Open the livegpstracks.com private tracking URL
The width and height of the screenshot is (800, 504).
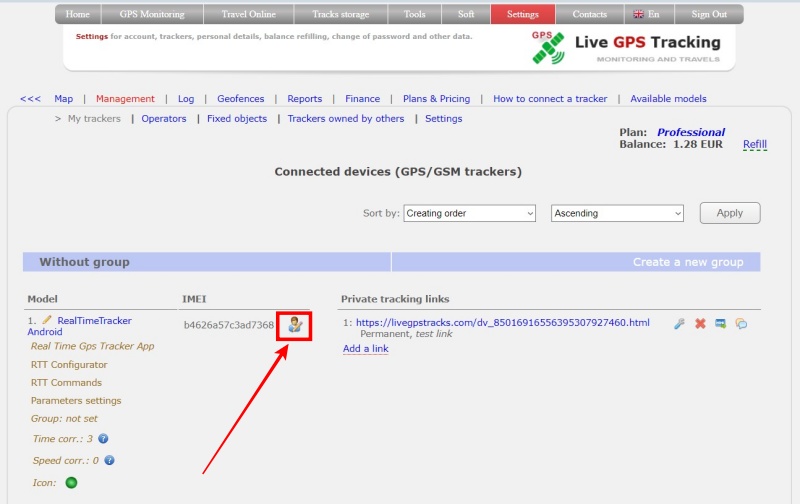502,322
